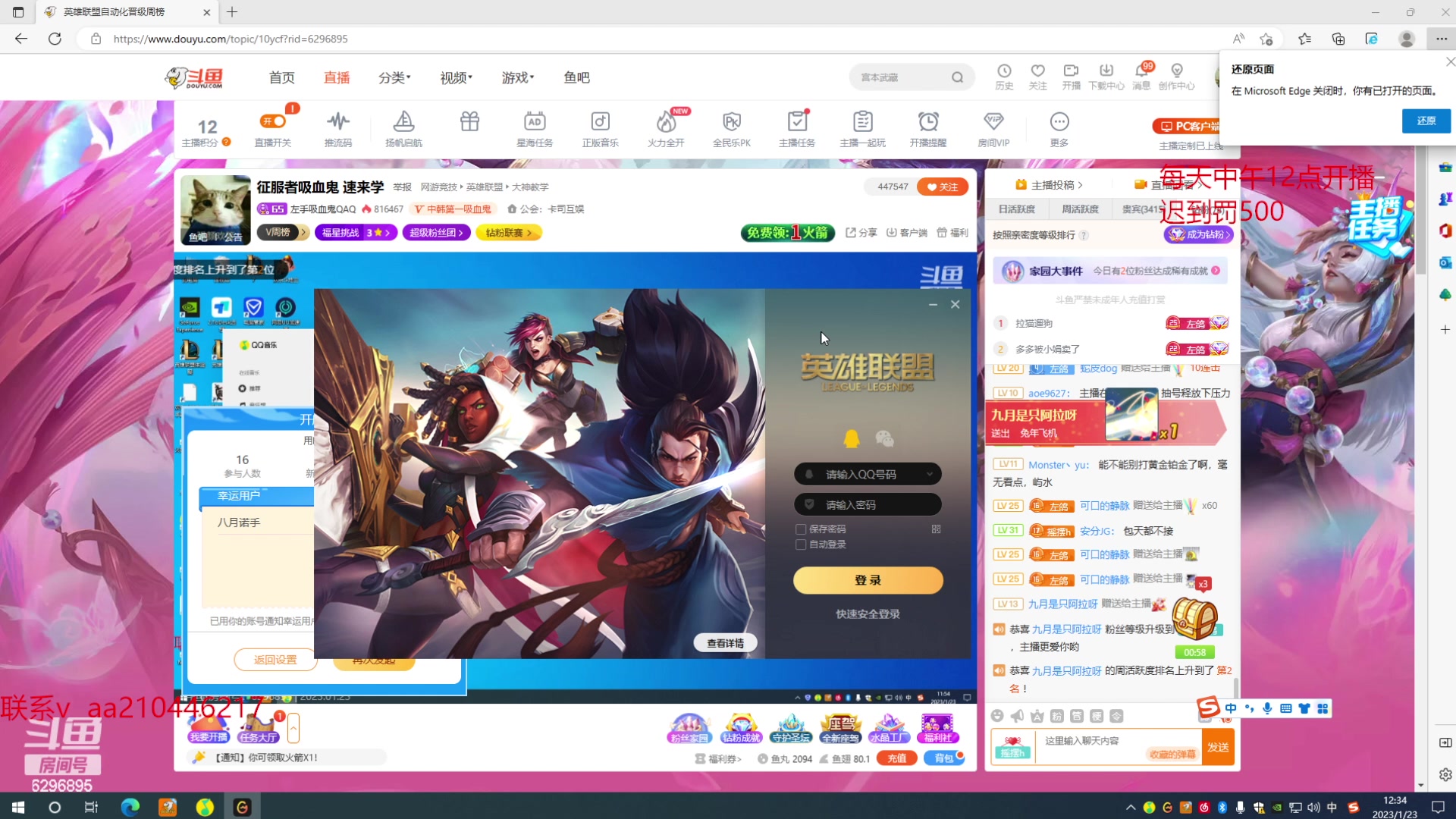1456x819 pixels.
Task: Expand V周榜 weekly ranking badge
Action: click(x=283, y=232)
